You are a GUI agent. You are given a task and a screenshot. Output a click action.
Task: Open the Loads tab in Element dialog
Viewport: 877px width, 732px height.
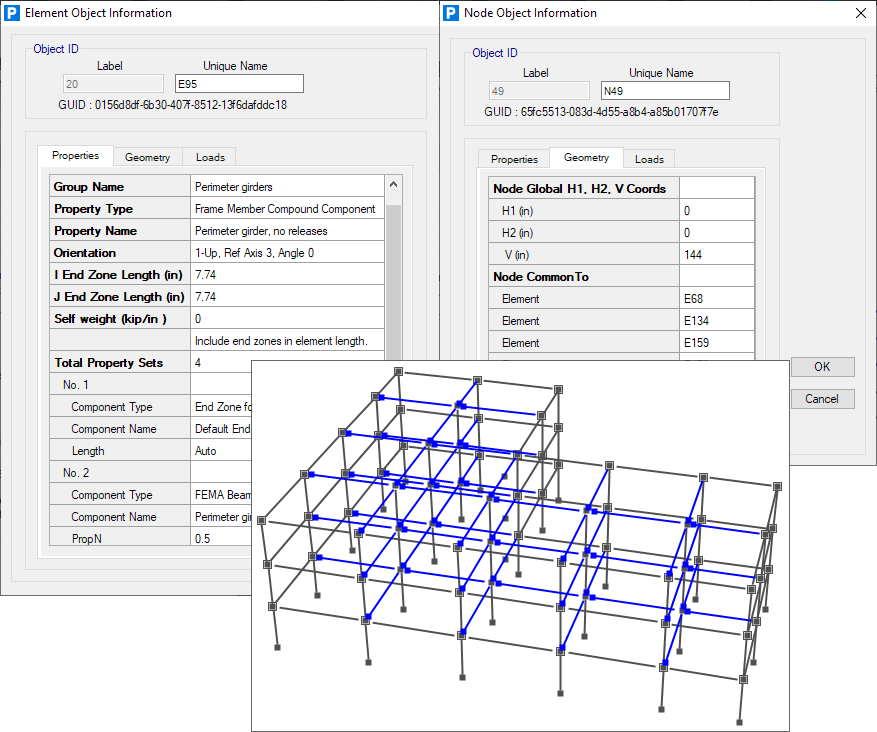(210, 157)
